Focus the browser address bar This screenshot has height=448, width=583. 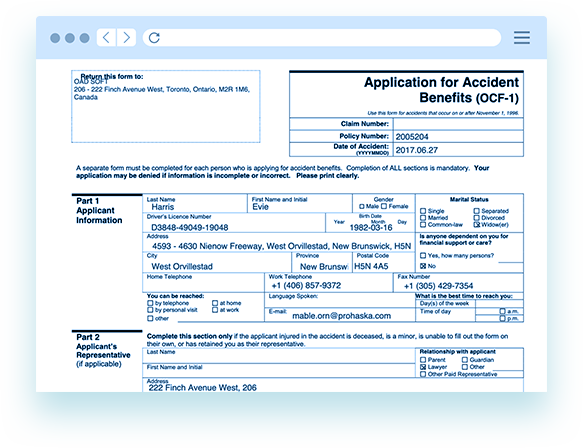[322, 38]
